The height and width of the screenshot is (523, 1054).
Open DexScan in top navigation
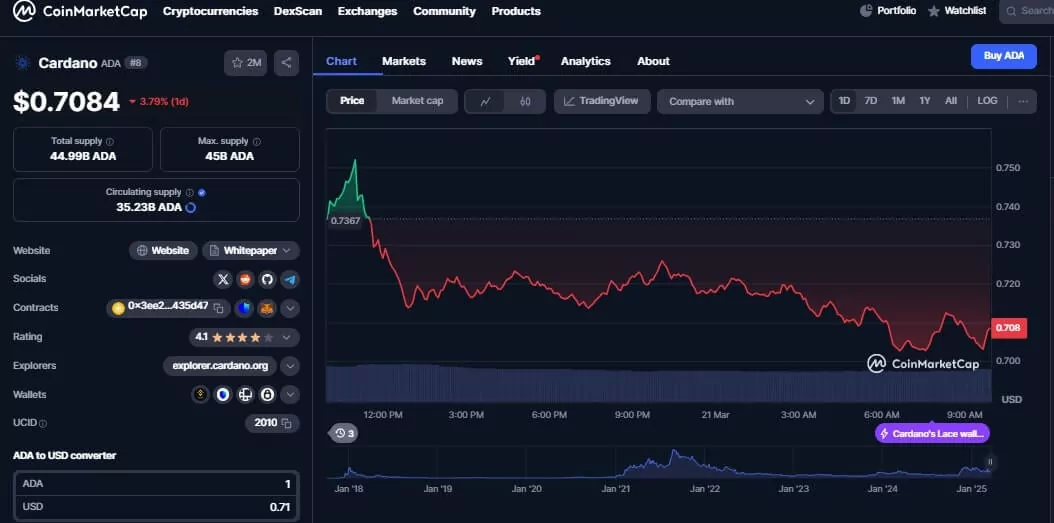(298, 11)
